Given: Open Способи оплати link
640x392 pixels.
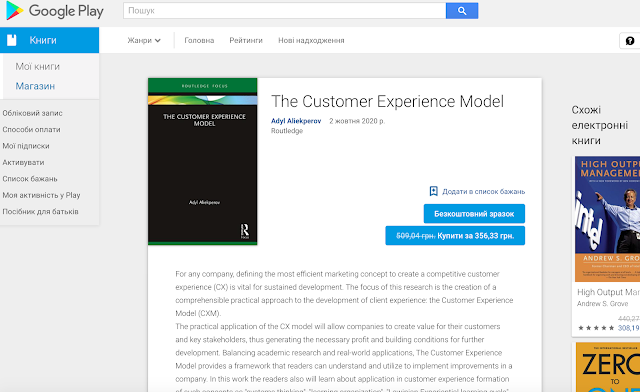Looking at the screenshot, I should [31, 129].
